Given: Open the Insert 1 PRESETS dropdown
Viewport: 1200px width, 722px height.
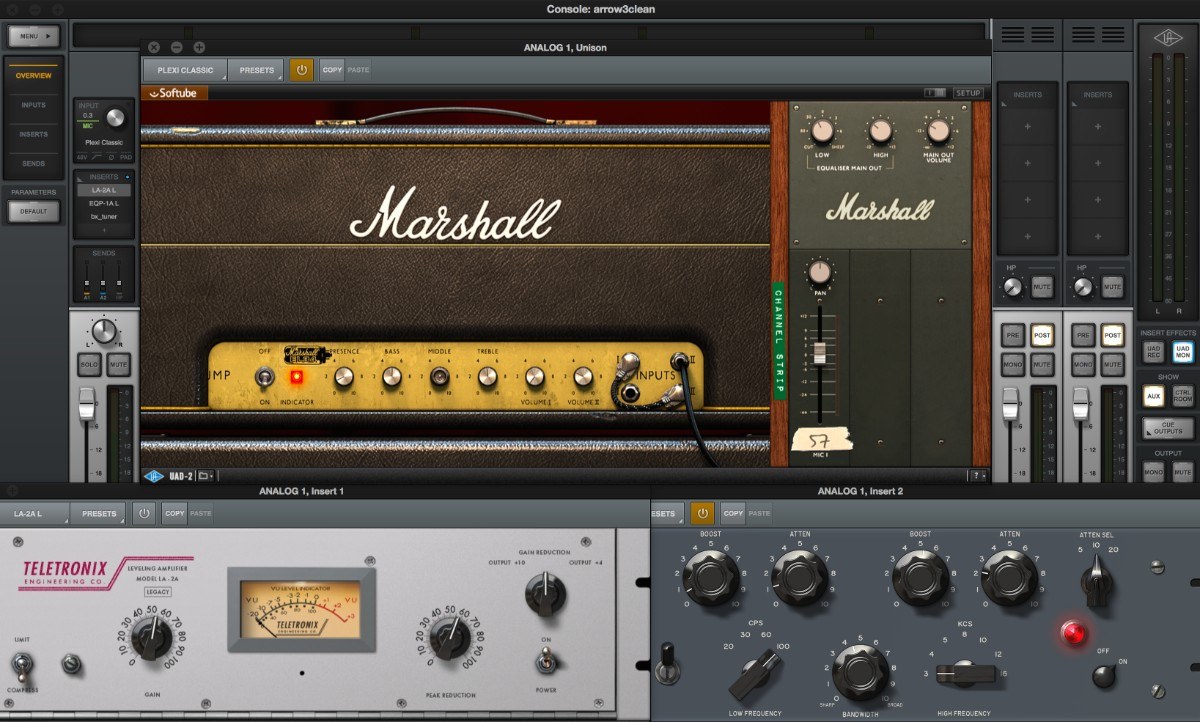Looking at the screenshot, I should (99, 513).
